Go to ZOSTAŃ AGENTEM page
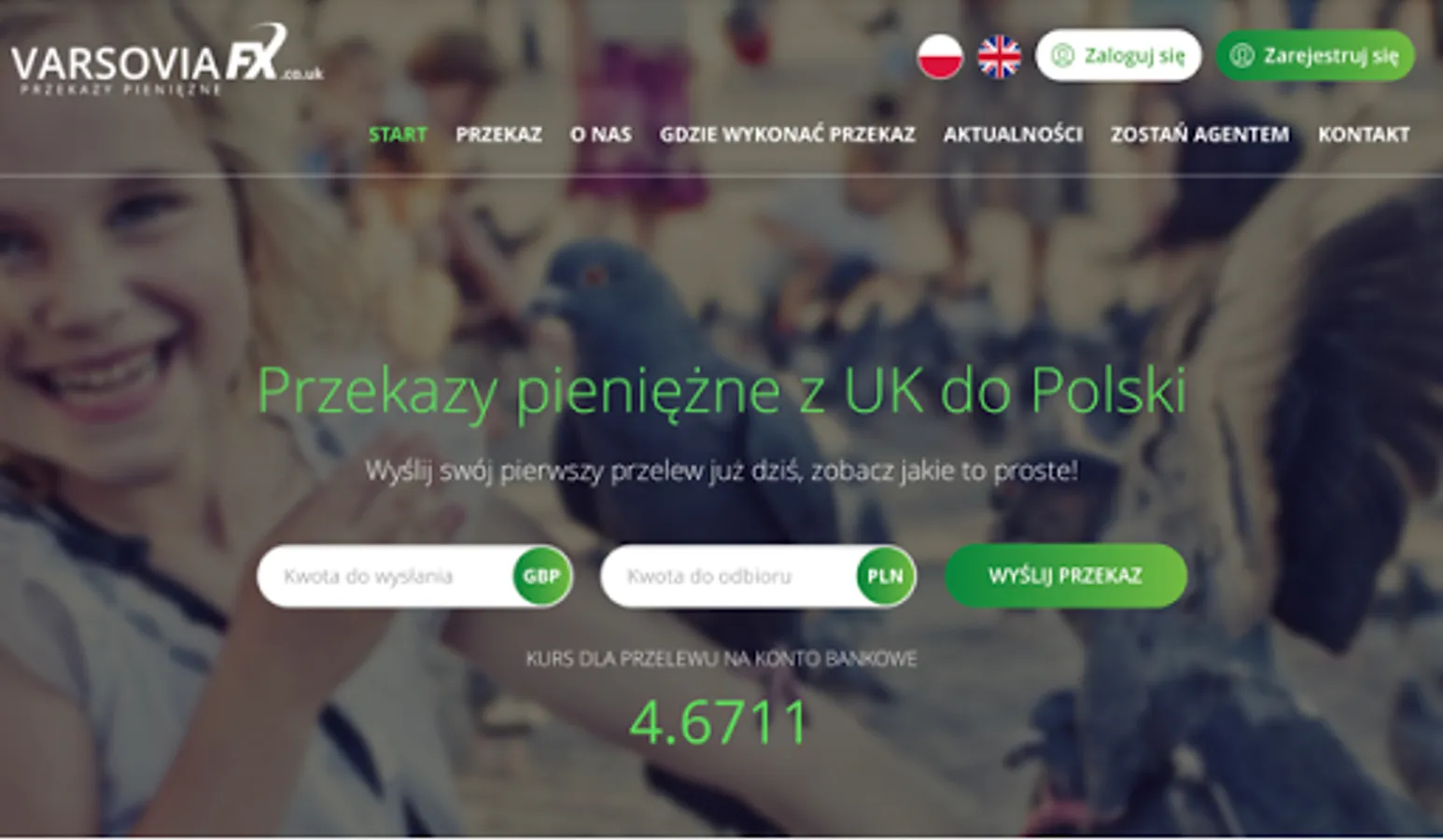1443x840 pixels. point(1200,134)
